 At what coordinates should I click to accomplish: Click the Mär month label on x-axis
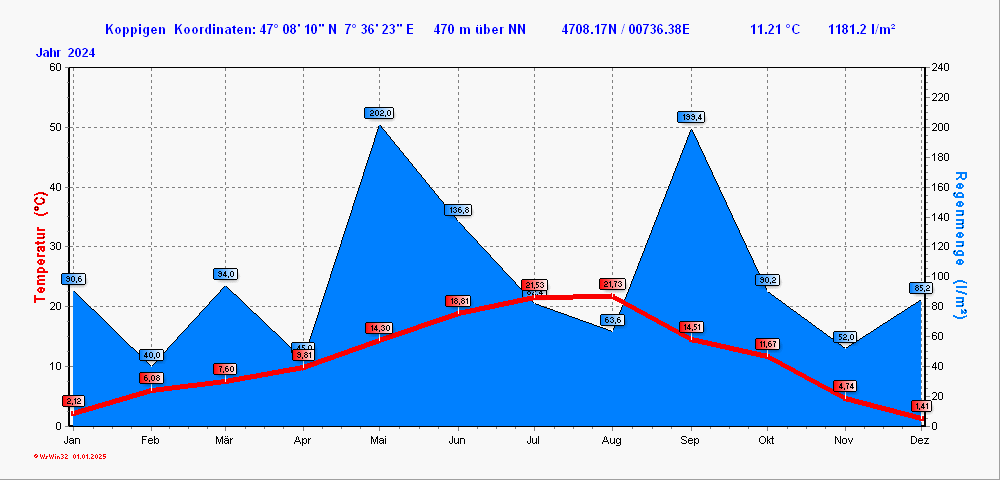coord(226,440)
